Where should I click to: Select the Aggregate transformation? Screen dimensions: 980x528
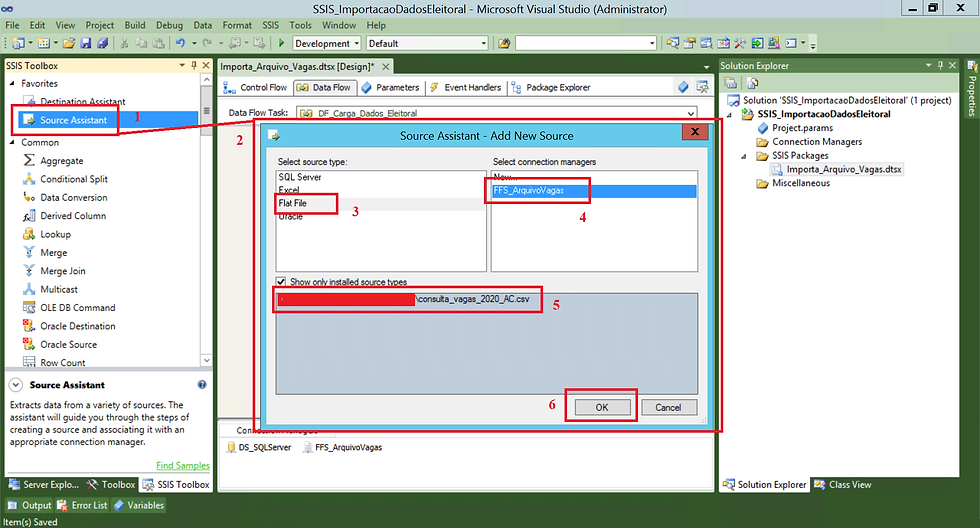(61, 161)
